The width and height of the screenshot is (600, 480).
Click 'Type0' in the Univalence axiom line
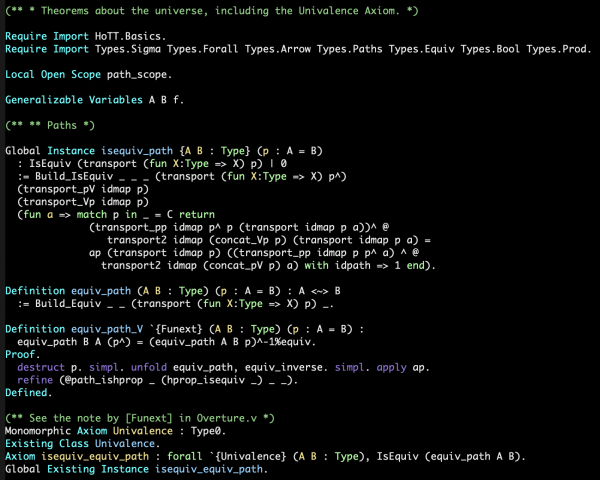pyautogui.click(x=205, y=431)
